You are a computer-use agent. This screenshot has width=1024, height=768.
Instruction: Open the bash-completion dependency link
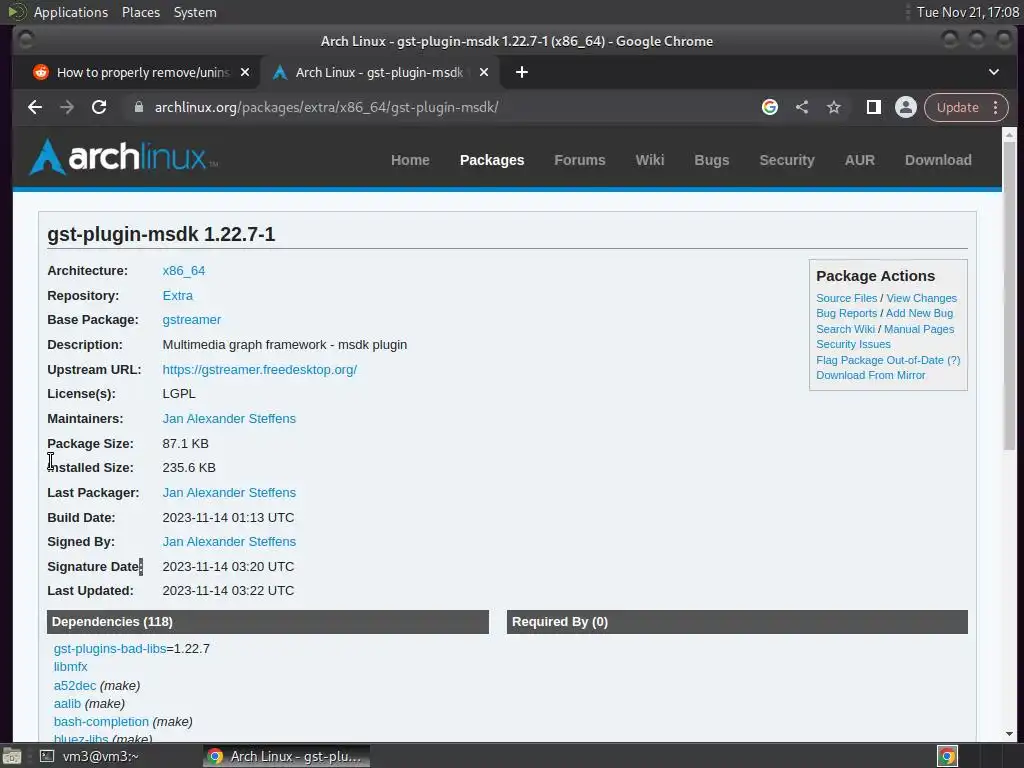101,722
